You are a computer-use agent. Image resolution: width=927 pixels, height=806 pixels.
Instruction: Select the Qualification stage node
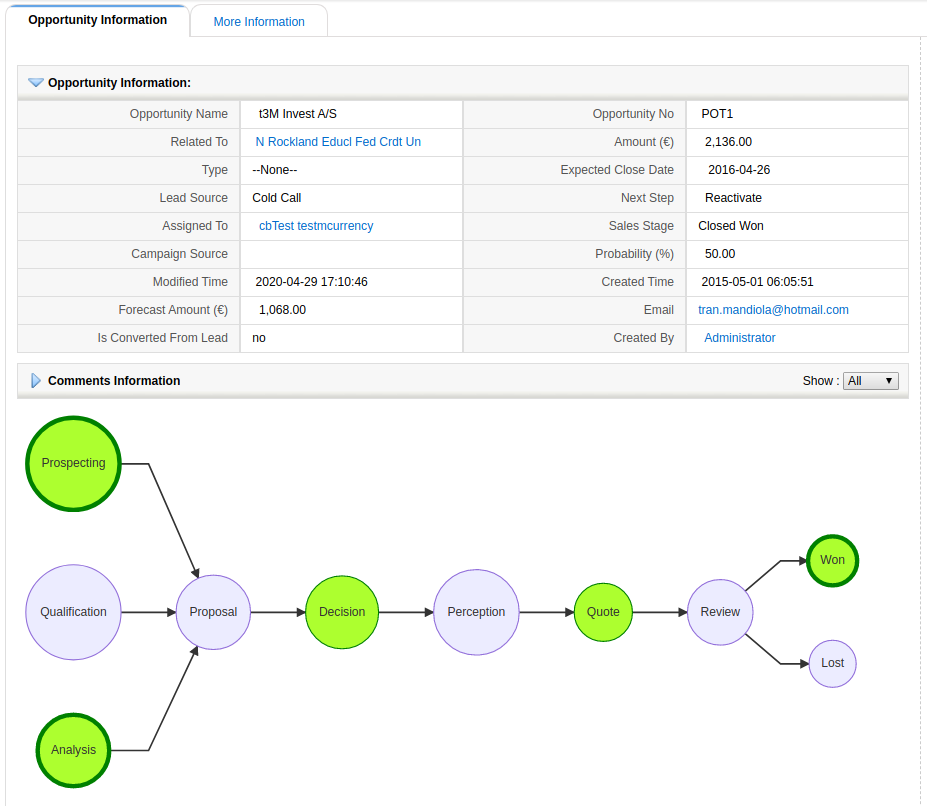coord(73,612)
